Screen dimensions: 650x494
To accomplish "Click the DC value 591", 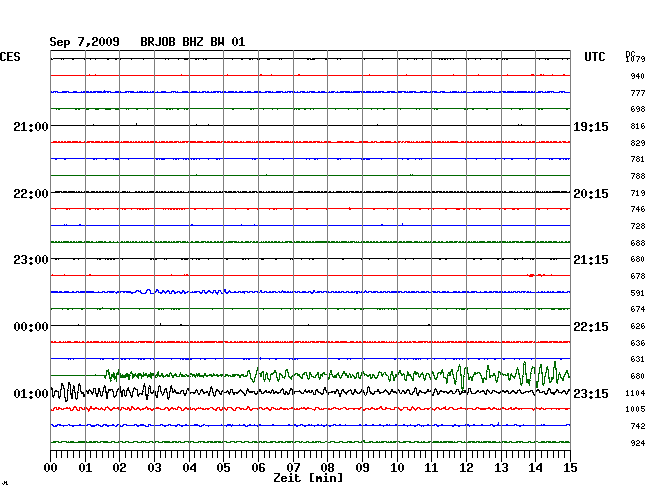I will coord(638,293).
